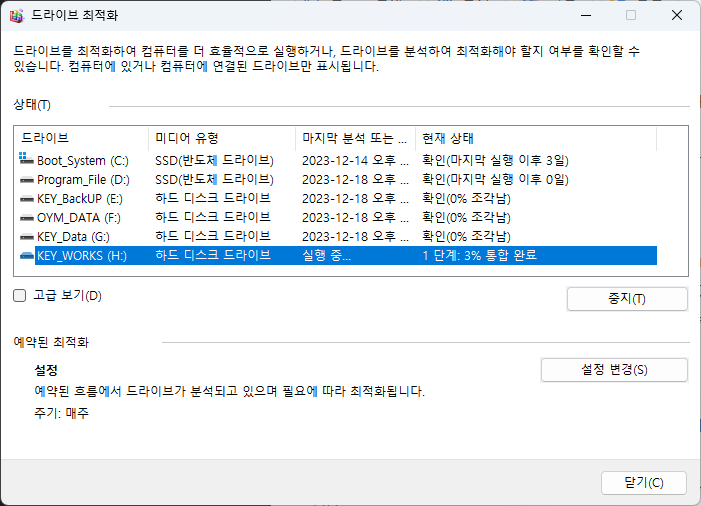Click the 2023-12-18 date in OYM_DATA row
Image resolution: width=701 pixels, height=506 pixels.
[x=355, y=218]
